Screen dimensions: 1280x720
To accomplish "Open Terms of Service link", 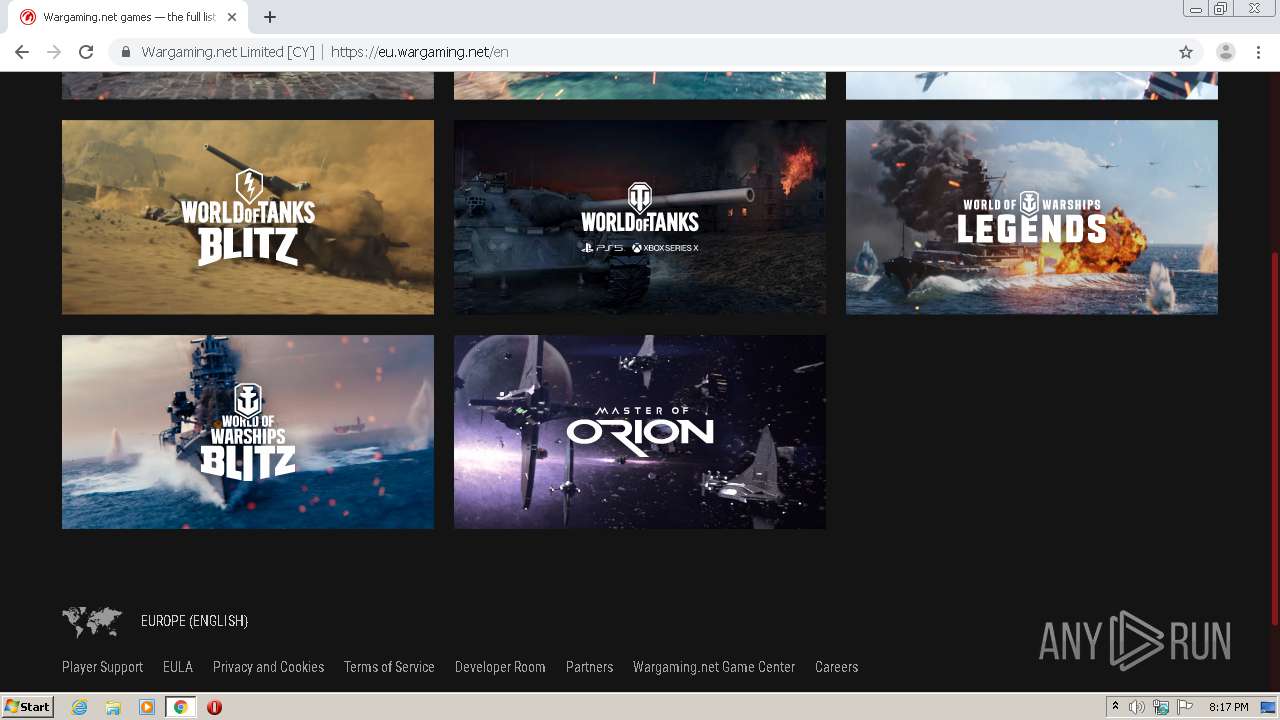I will [389, 667].
